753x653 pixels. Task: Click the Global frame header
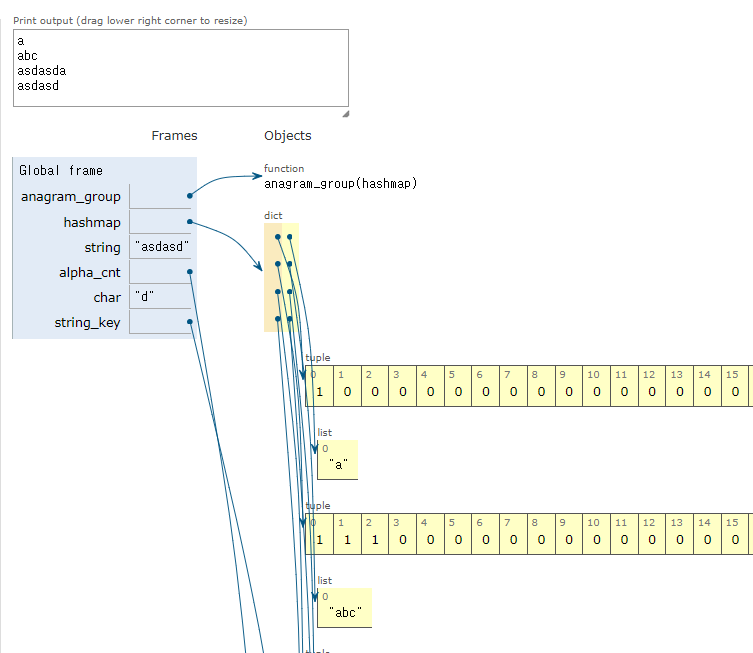[x=61, y=170]
